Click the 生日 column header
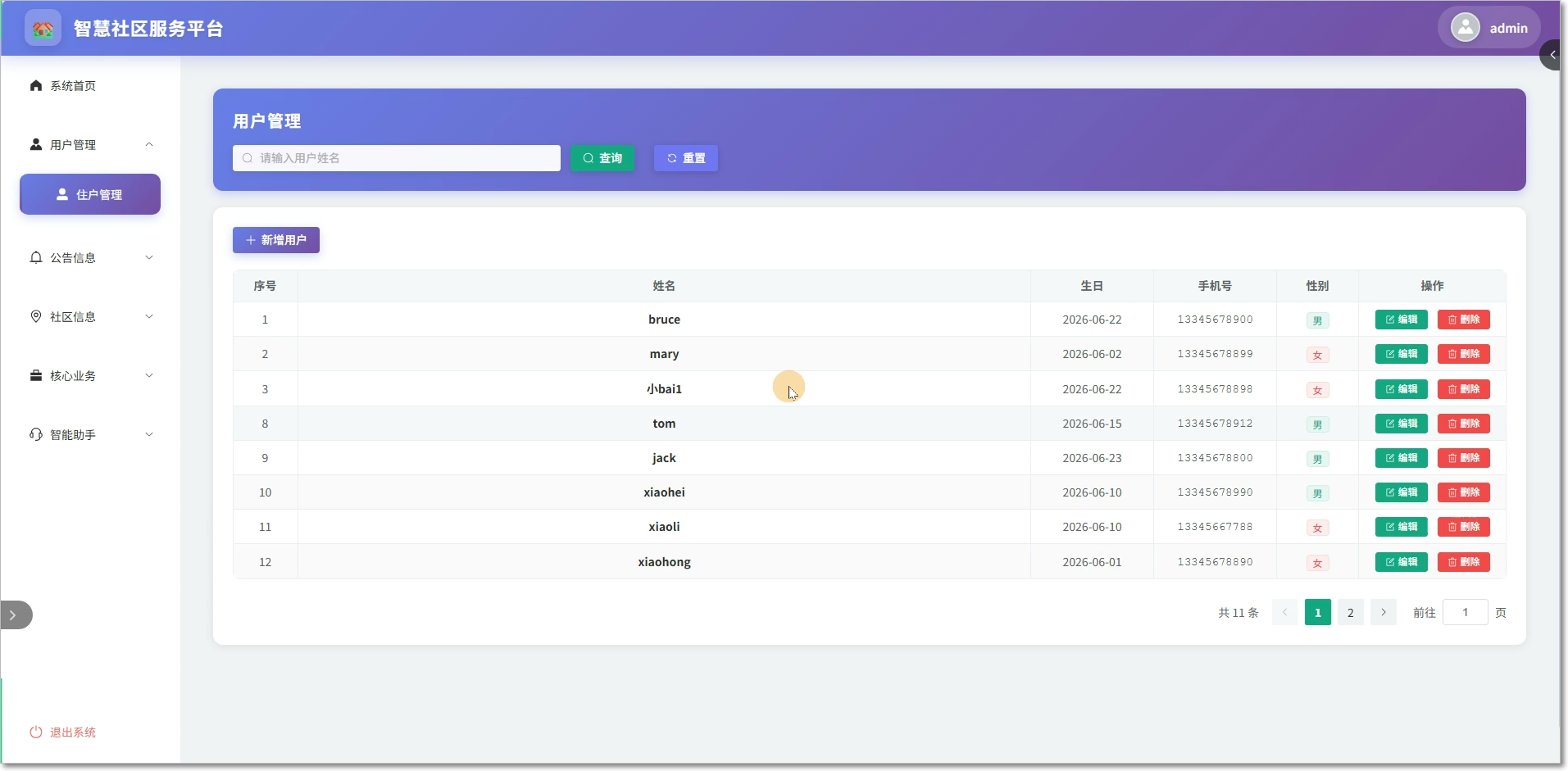This screenshot has height=771, width=1568. [x=1092, y=286]
